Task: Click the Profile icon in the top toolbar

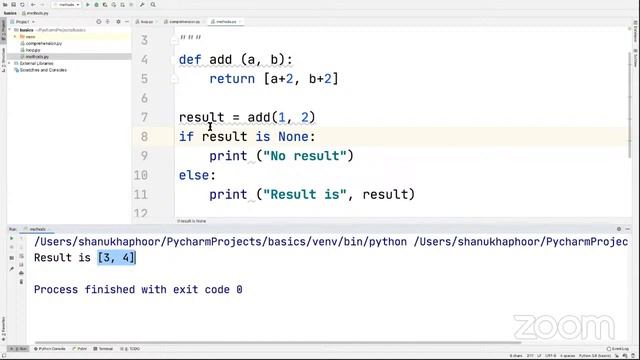Action: pos(114,4)
